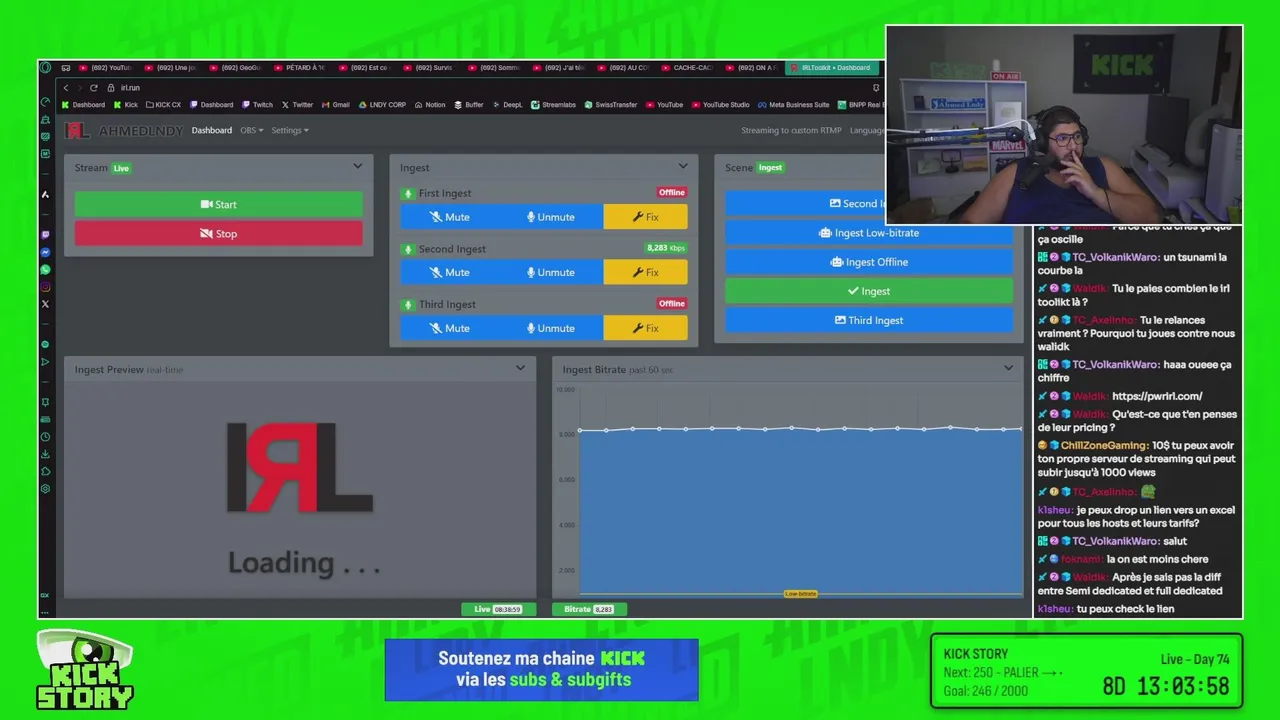
Task: Click the Bitrate 8,283 status badge
Action: (x=589, y=609)
